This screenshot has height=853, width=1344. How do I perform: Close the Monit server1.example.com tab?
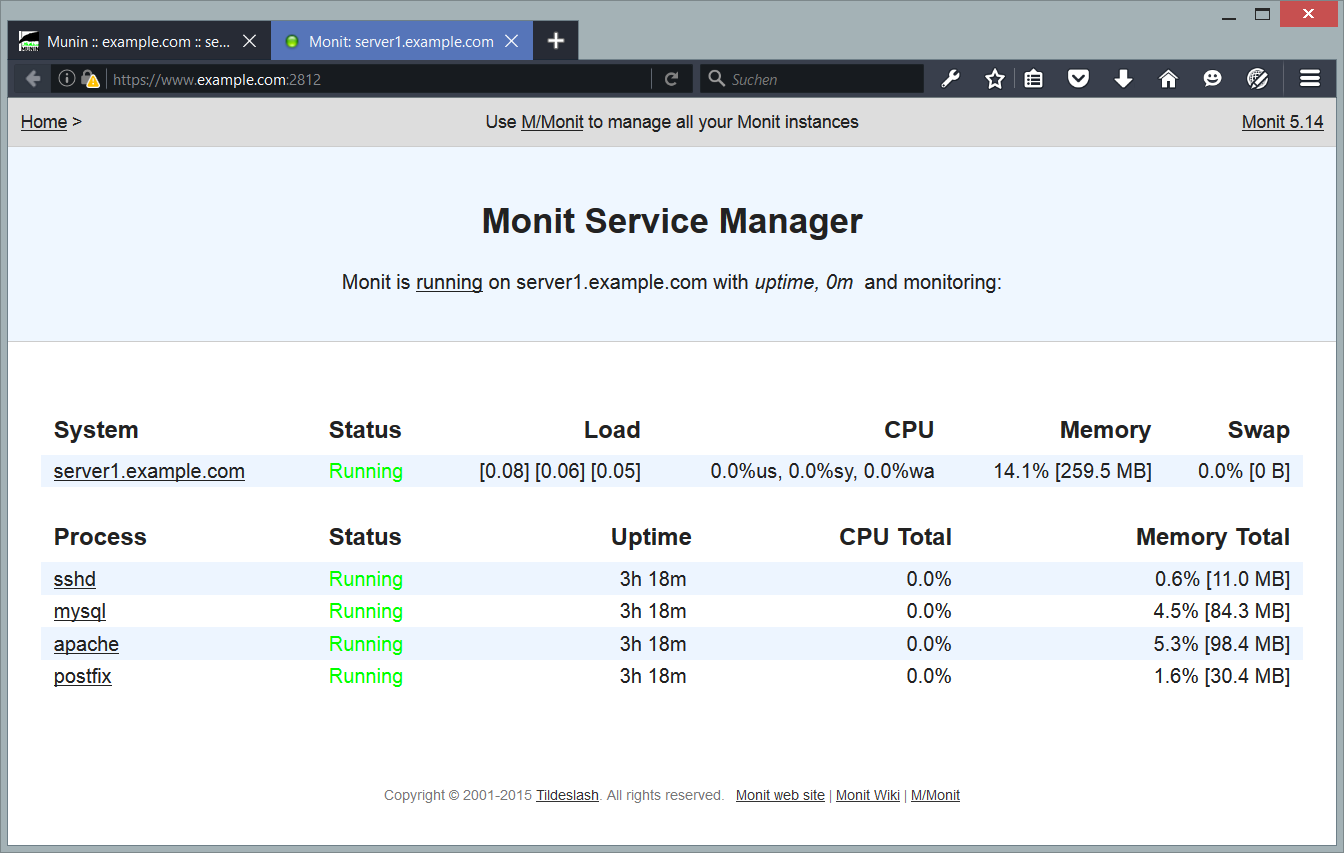coord(512,41)
